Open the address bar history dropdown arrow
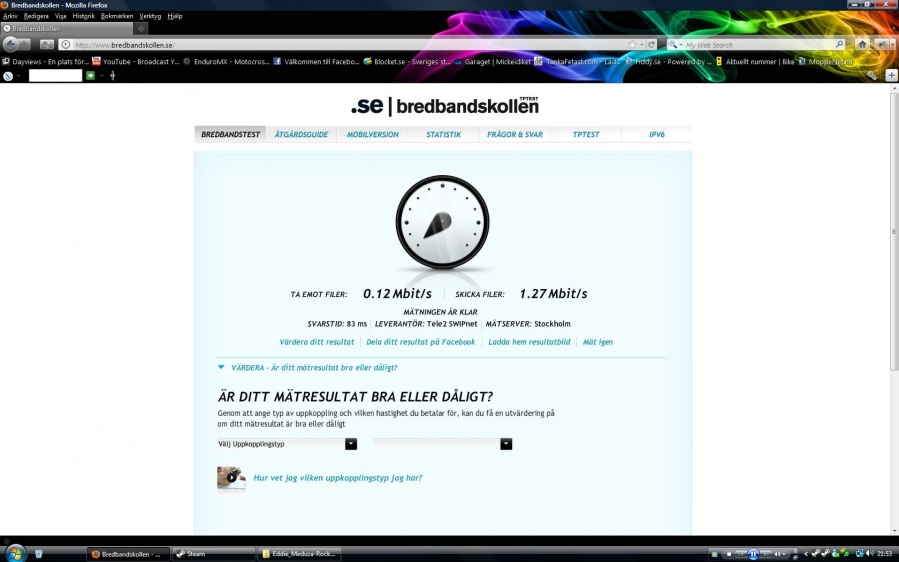This screenshot has height=562, width=899. pyautogui.click(x=642, y=45)
